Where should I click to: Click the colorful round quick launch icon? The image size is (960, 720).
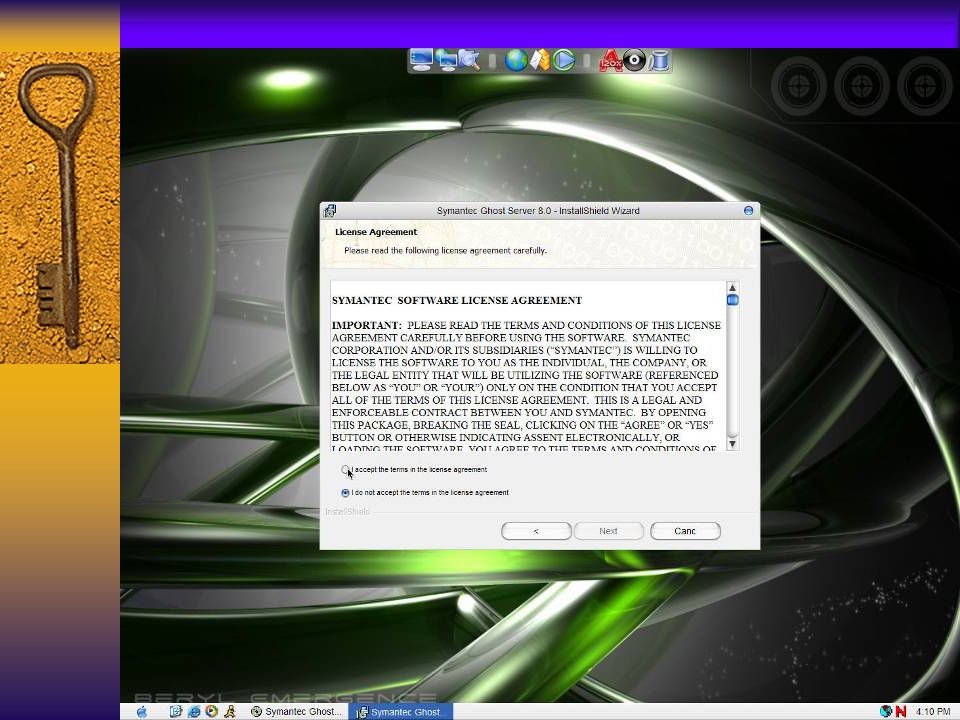tap(212, 711)
